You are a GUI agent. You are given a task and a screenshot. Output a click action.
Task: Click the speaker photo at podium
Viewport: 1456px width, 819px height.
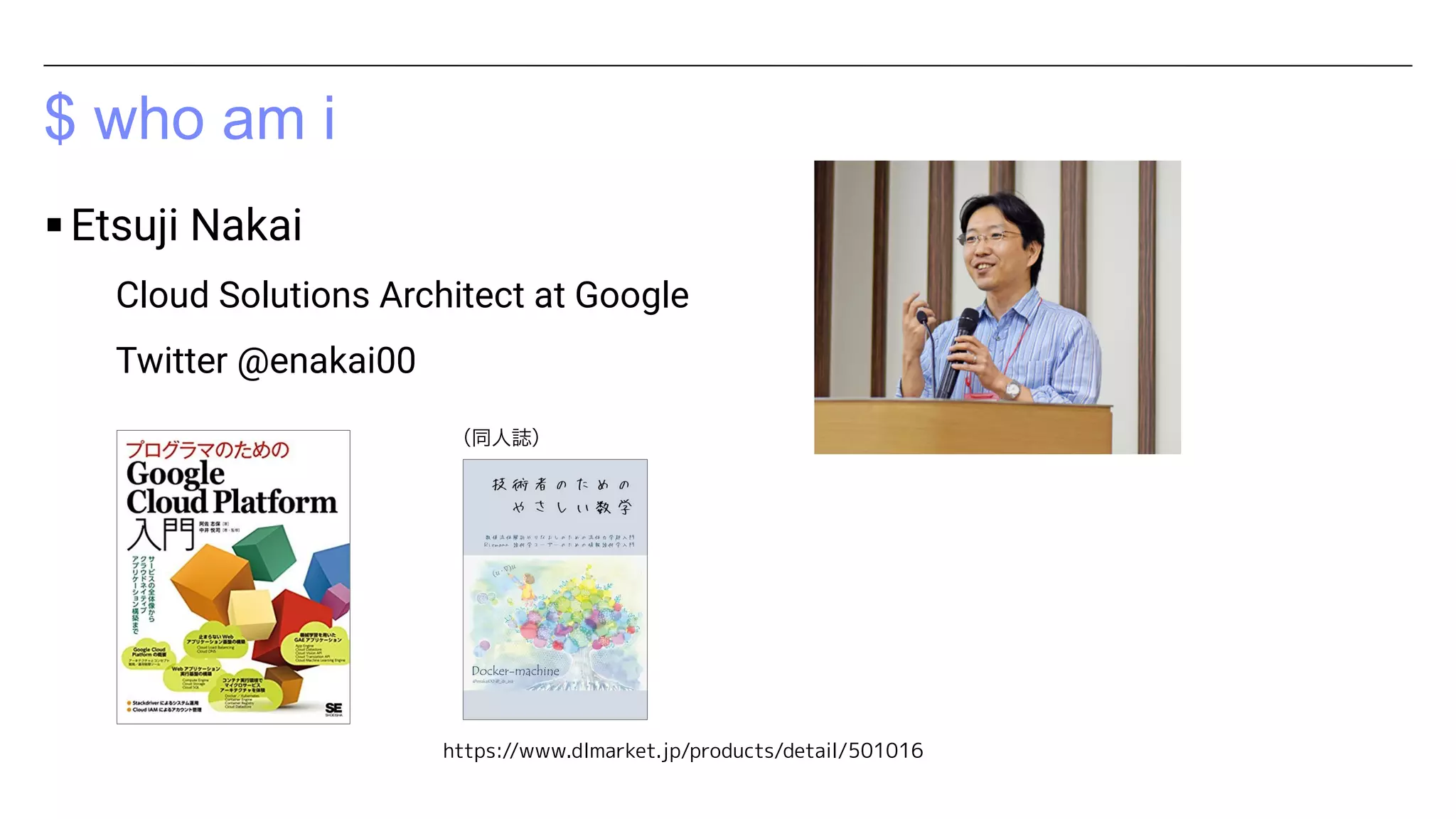coord(997,306)
